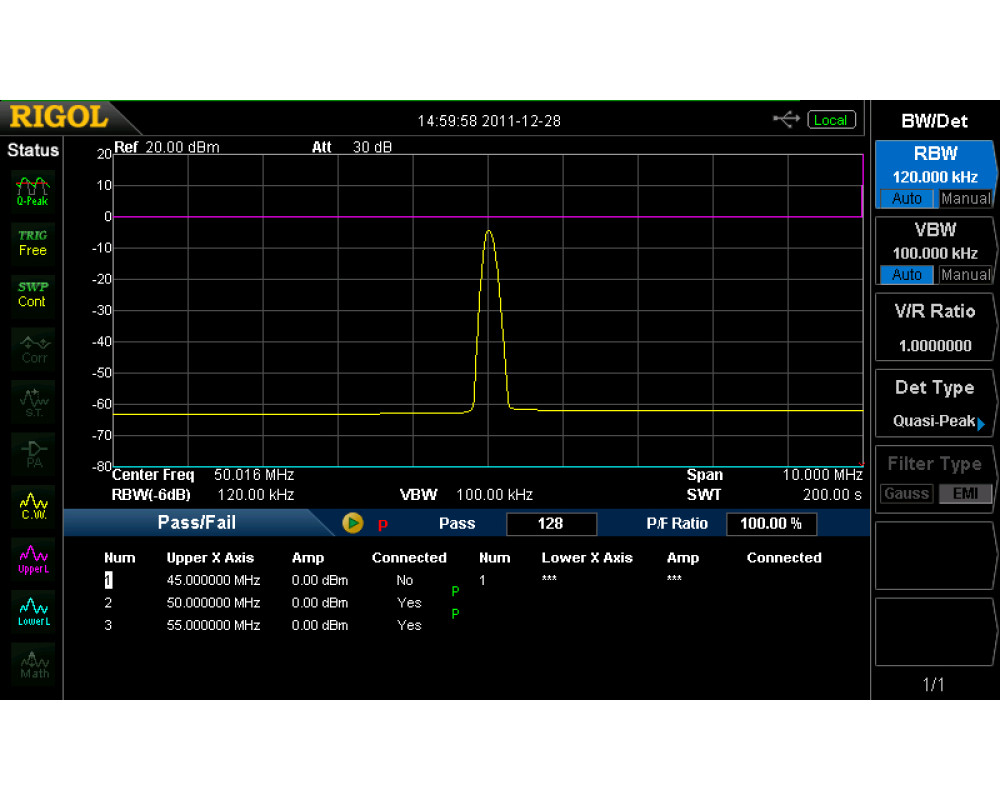Viewport: 1000px width, 800px height.
Task: Click the C.W. trace icon
Action: [33, 504]
